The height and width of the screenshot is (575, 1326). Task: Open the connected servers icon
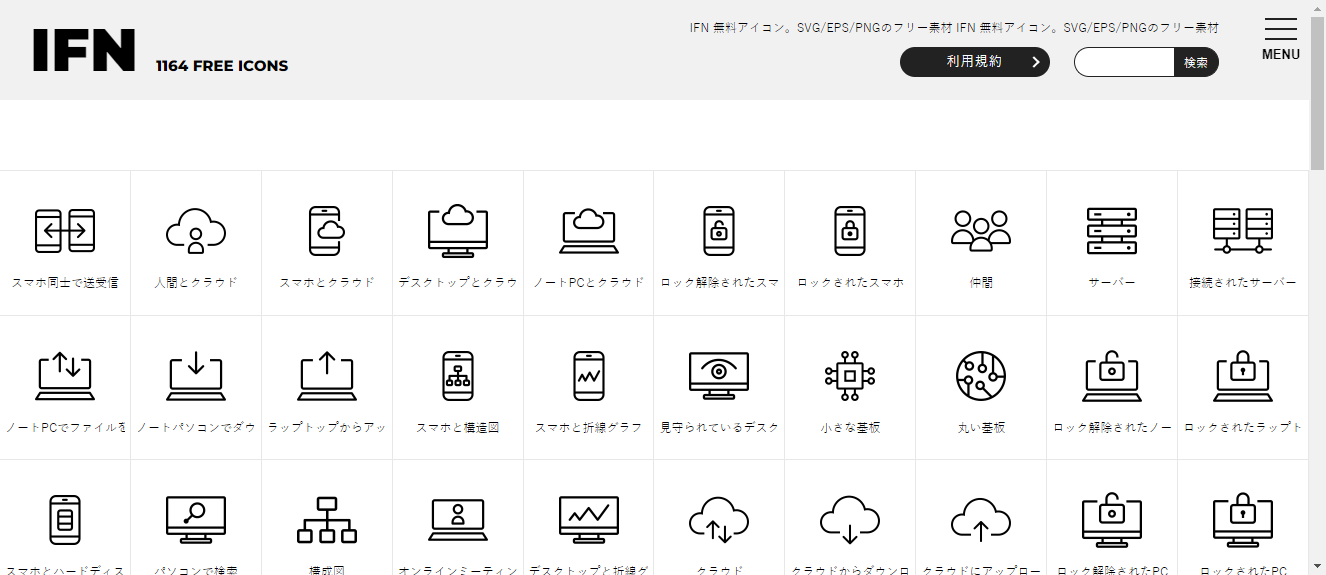pos(1243,231)
